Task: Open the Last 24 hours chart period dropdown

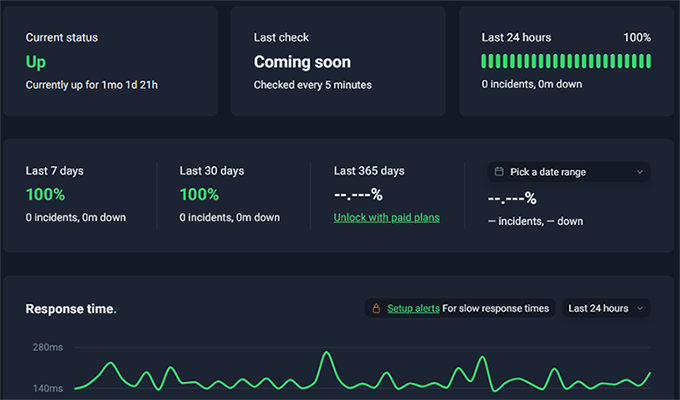Action: pos(605,309)
